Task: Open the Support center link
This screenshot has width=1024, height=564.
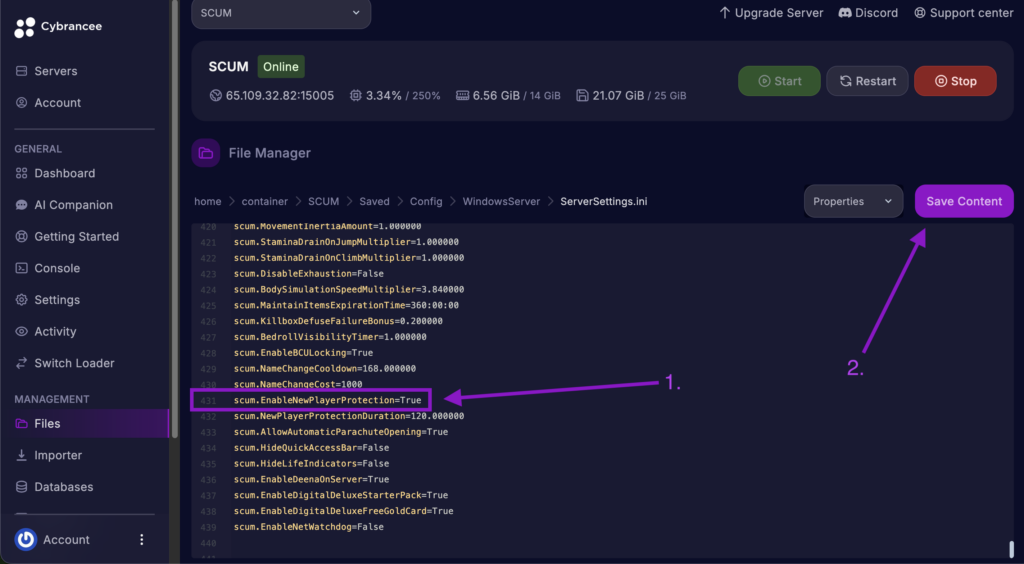Action: (x=963, y=13)
